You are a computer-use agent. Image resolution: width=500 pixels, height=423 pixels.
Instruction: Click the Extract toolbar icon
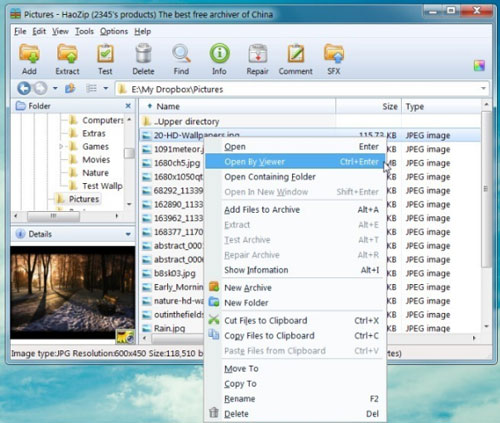point(67,53)
